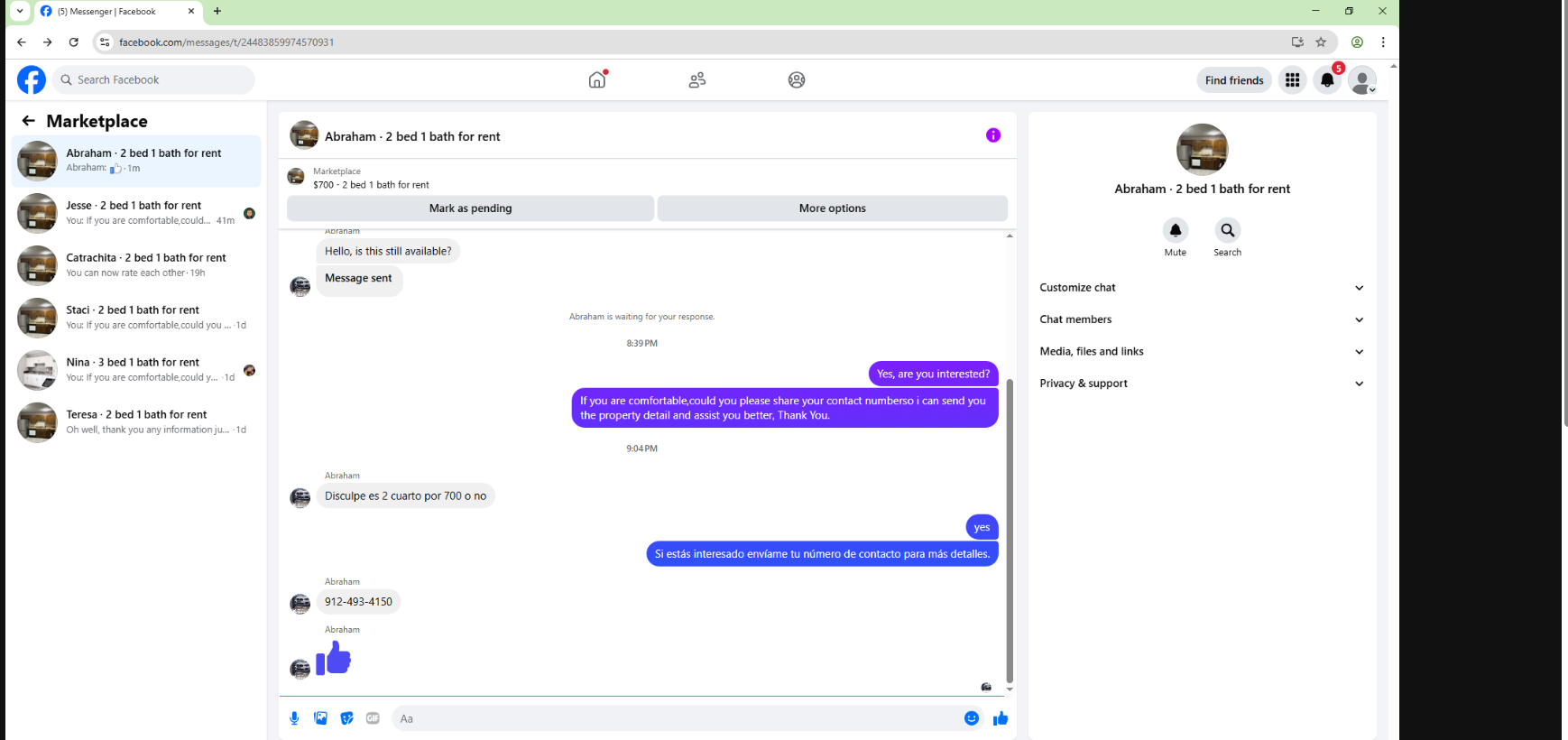This screenshot has width=1568, height=740.
Task: Open the apps grid menu
Action: [x=1293, y=80]
